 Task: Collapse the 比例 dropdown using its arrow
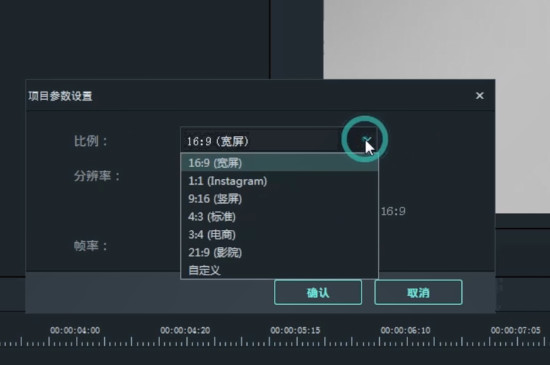click(x=365, y=140)
